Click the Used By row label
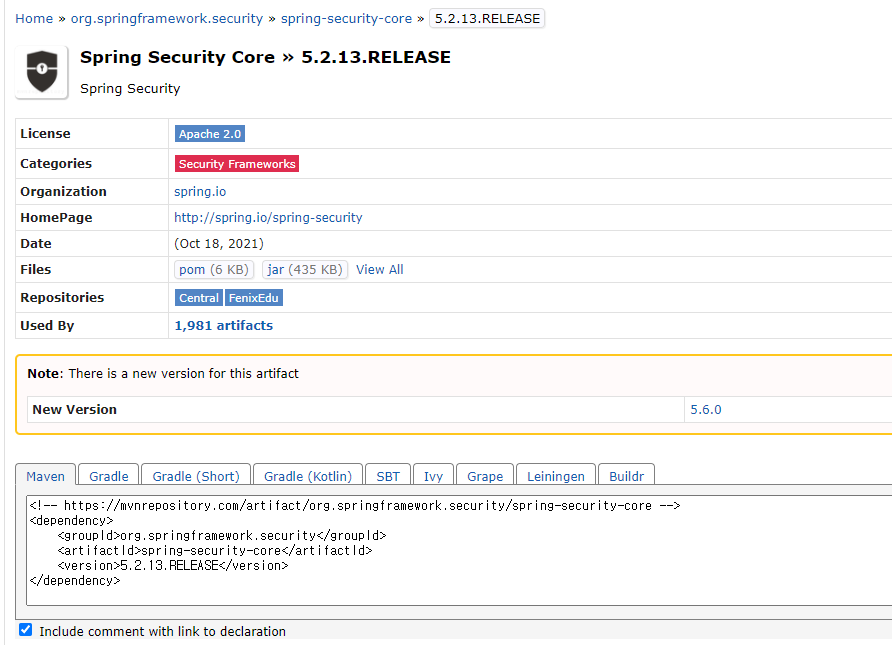 pos(47,325)
